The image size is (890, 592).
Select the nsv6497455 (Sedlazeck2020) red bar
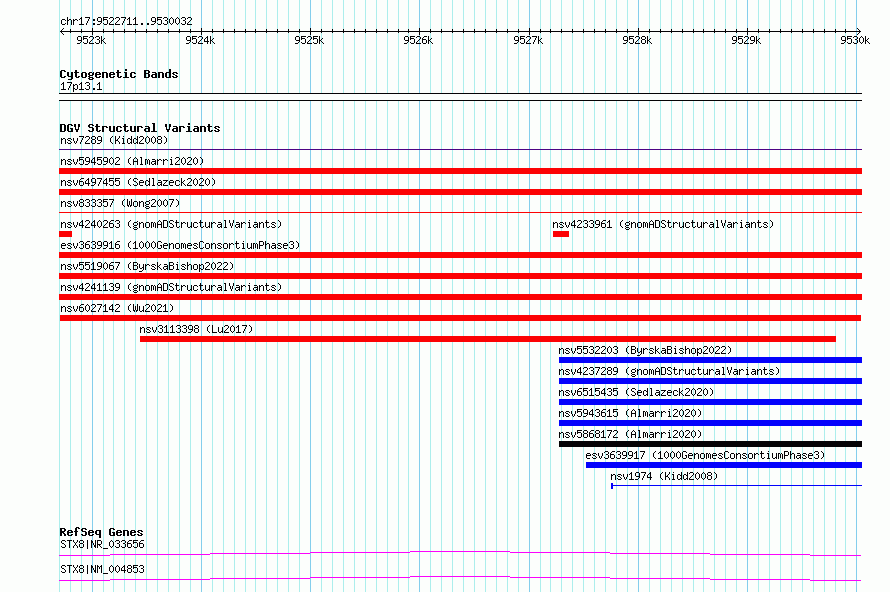(x=460, y=192)
